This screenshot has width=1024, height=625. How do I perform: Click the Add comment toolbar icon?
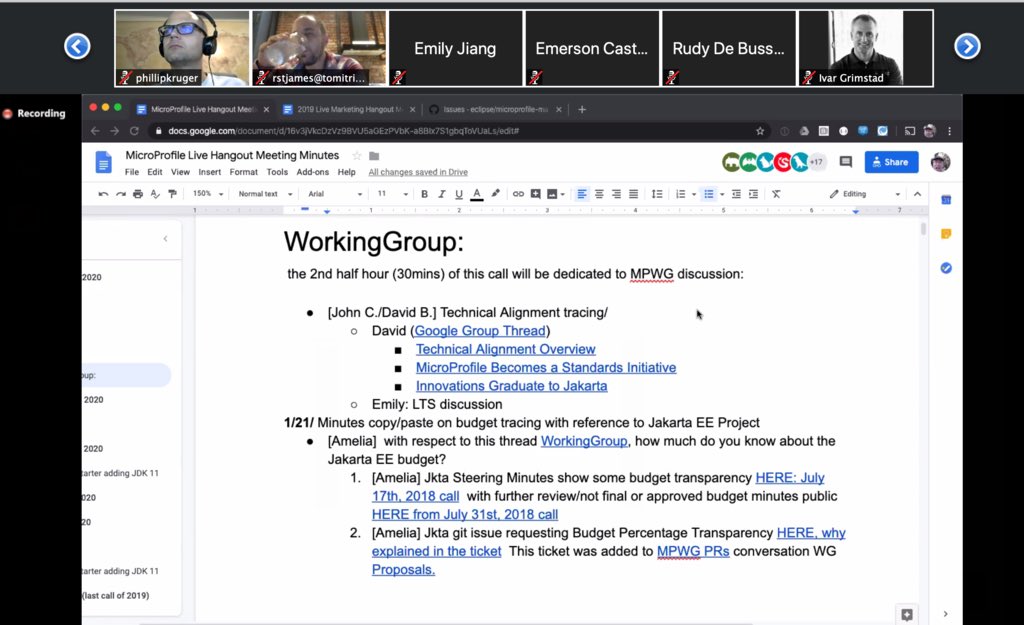click(536, 194)
